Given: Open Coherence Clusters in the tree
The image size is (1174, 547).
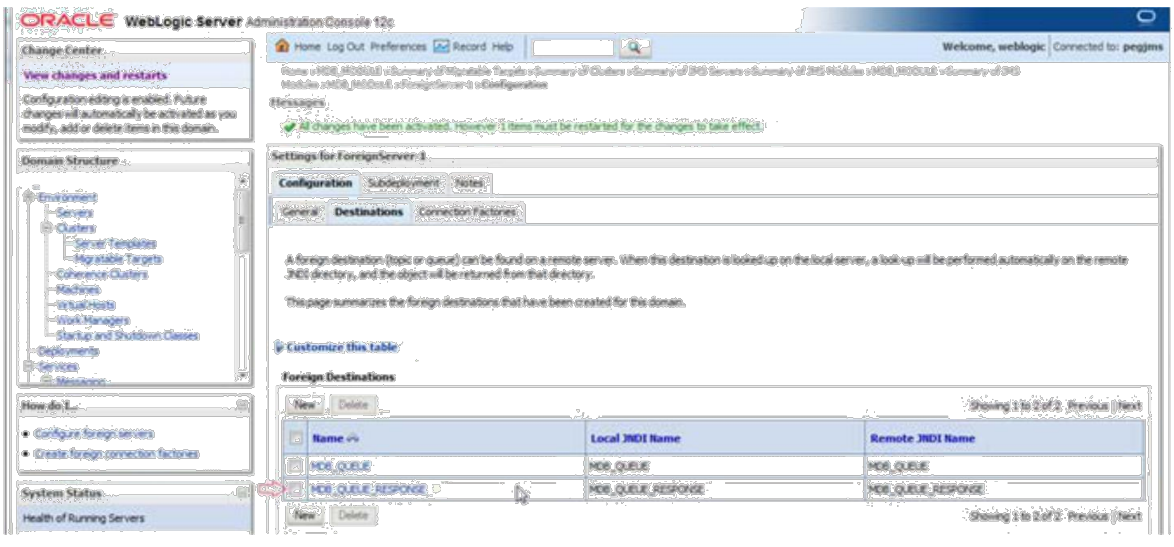Looking at the screenshot, I should (102, 275).
